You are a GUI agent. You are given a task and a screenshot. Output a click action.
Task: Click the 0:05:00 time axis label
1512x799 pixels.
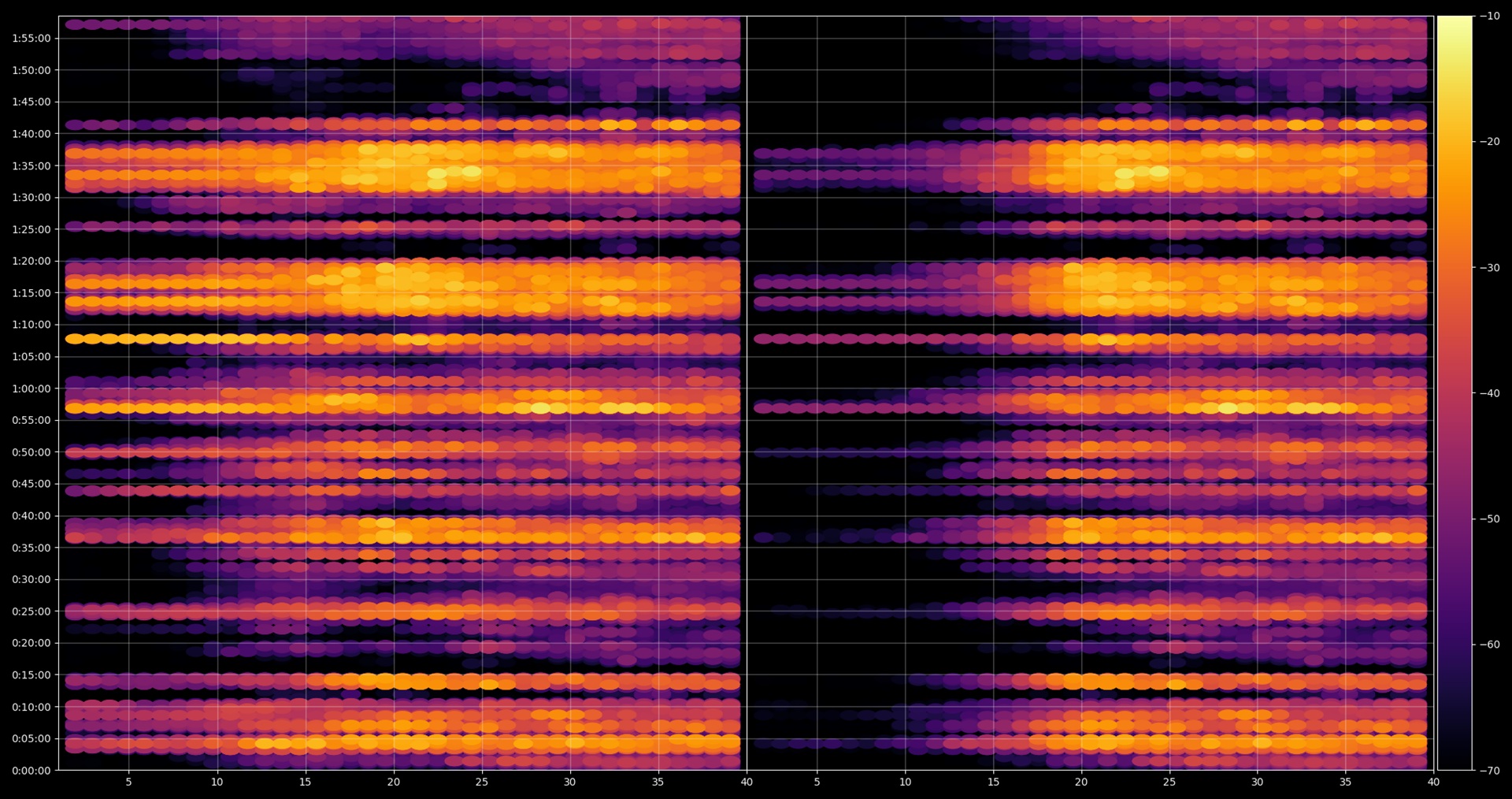pos(31,739)
